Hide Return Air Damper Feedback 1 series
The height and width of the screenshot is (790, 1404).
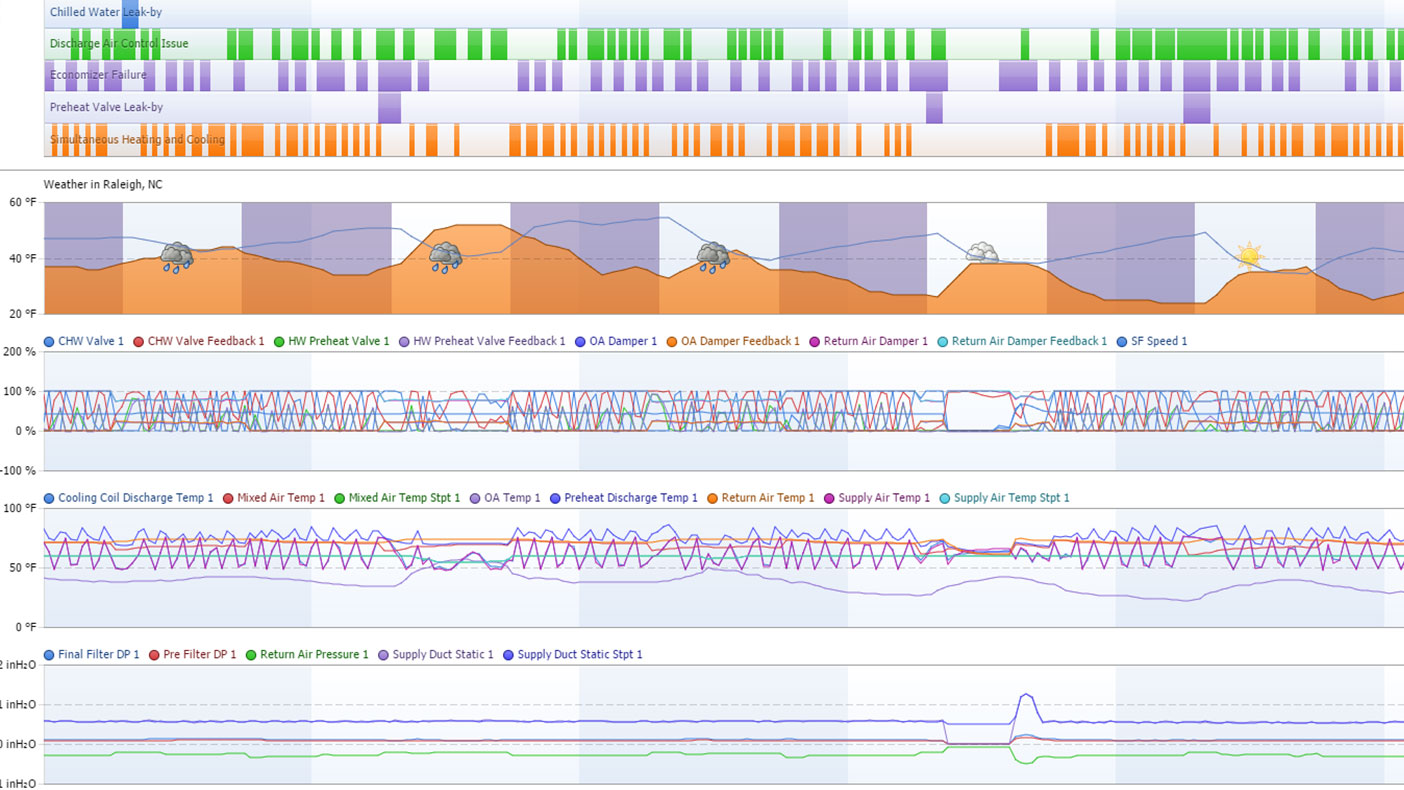1022,341
